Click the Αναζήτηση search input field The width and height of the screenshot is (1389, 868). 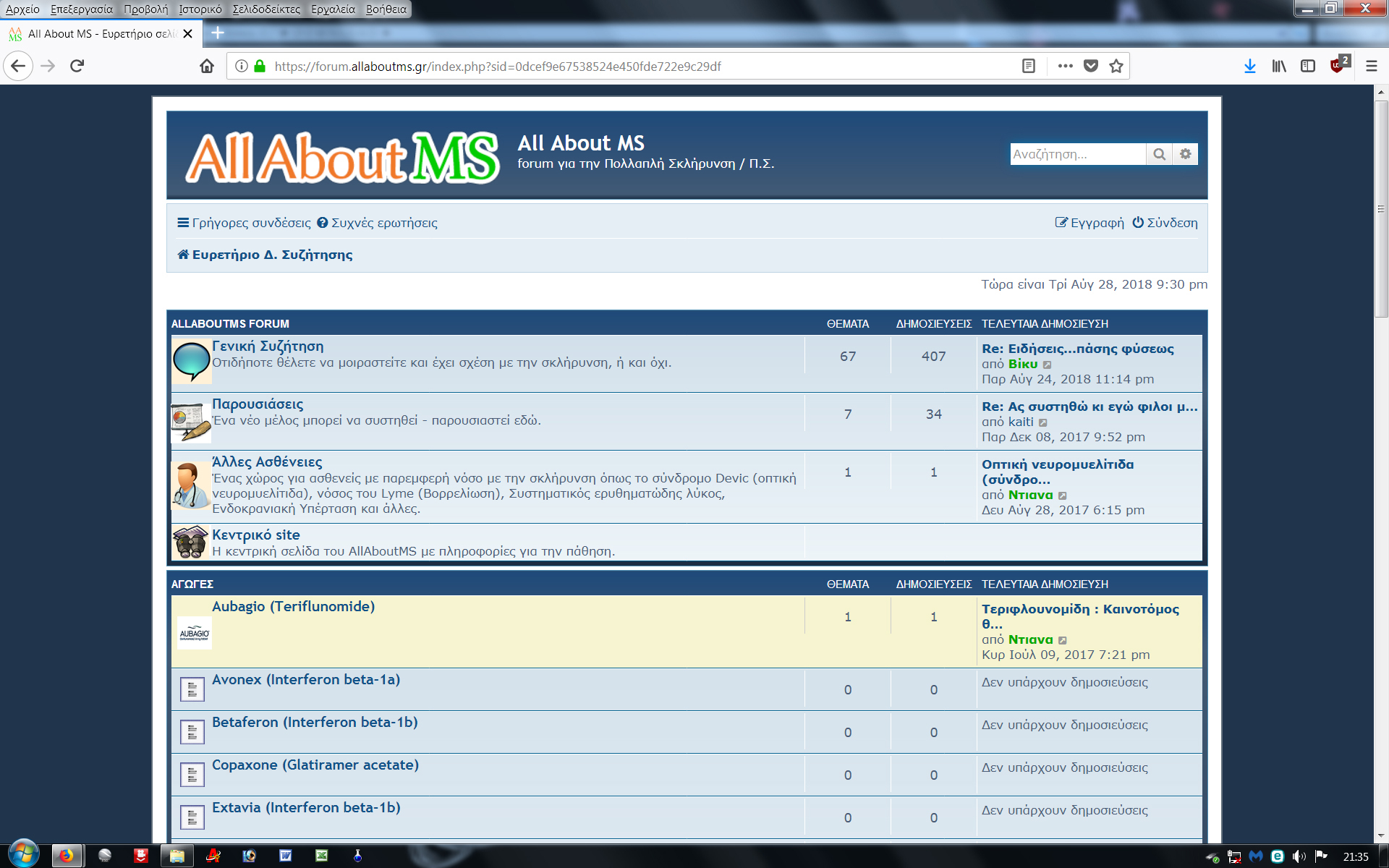click(x=1078, y=154)
